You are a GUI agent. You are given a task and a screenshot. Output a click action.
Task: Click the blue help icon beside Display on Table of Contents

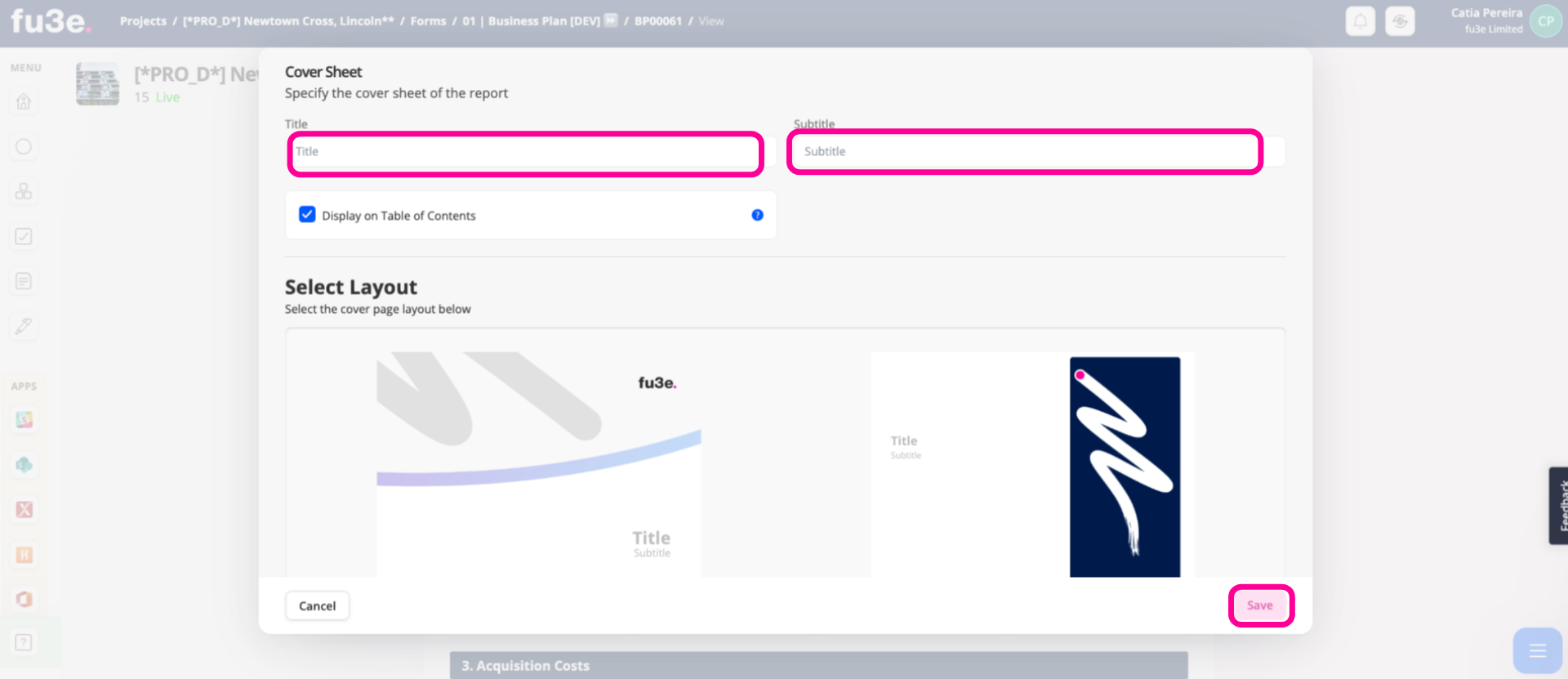tap(757, 215)
